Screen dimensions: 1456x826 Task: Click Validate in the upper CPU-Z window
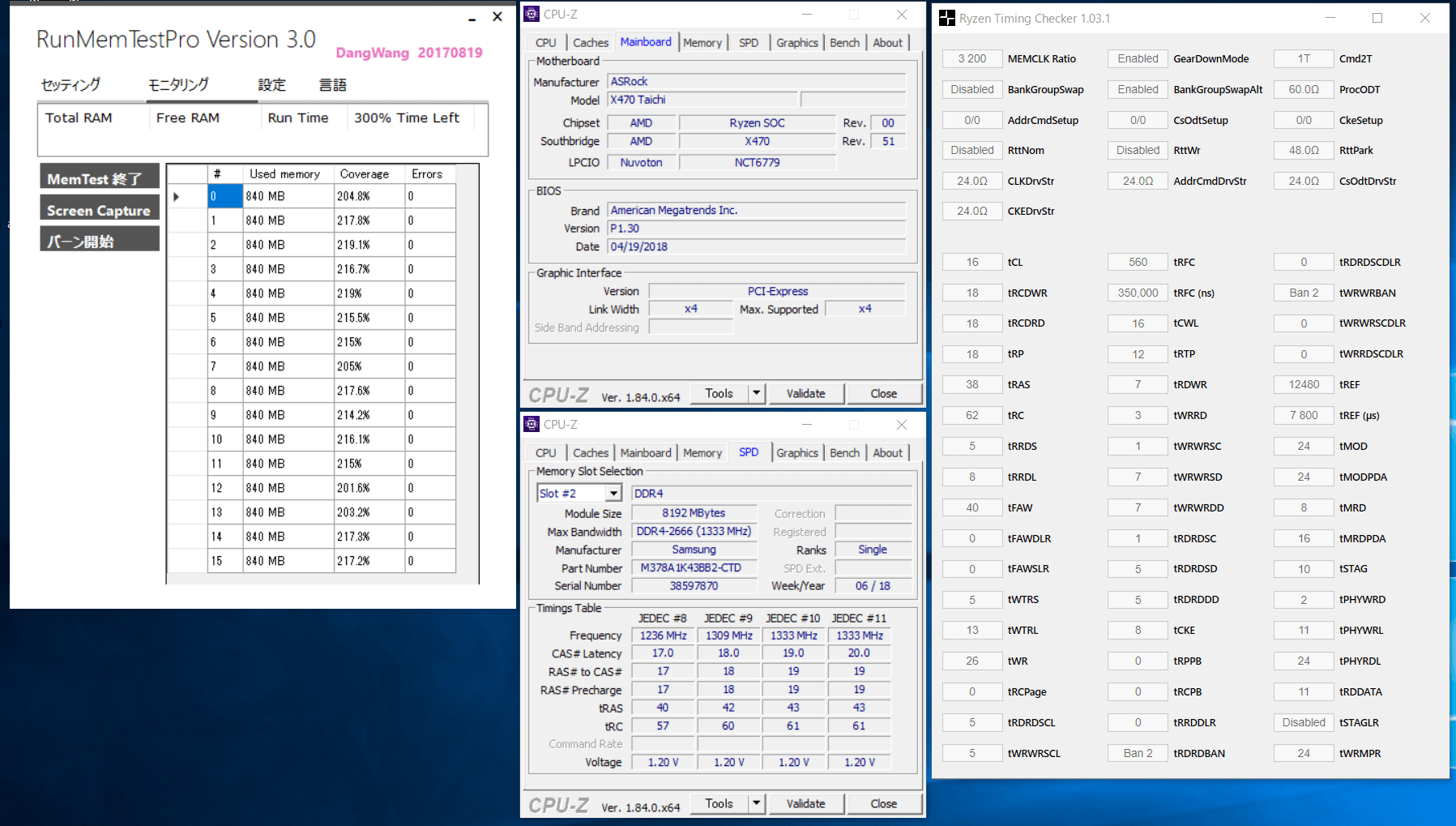(x=805, y=393)
